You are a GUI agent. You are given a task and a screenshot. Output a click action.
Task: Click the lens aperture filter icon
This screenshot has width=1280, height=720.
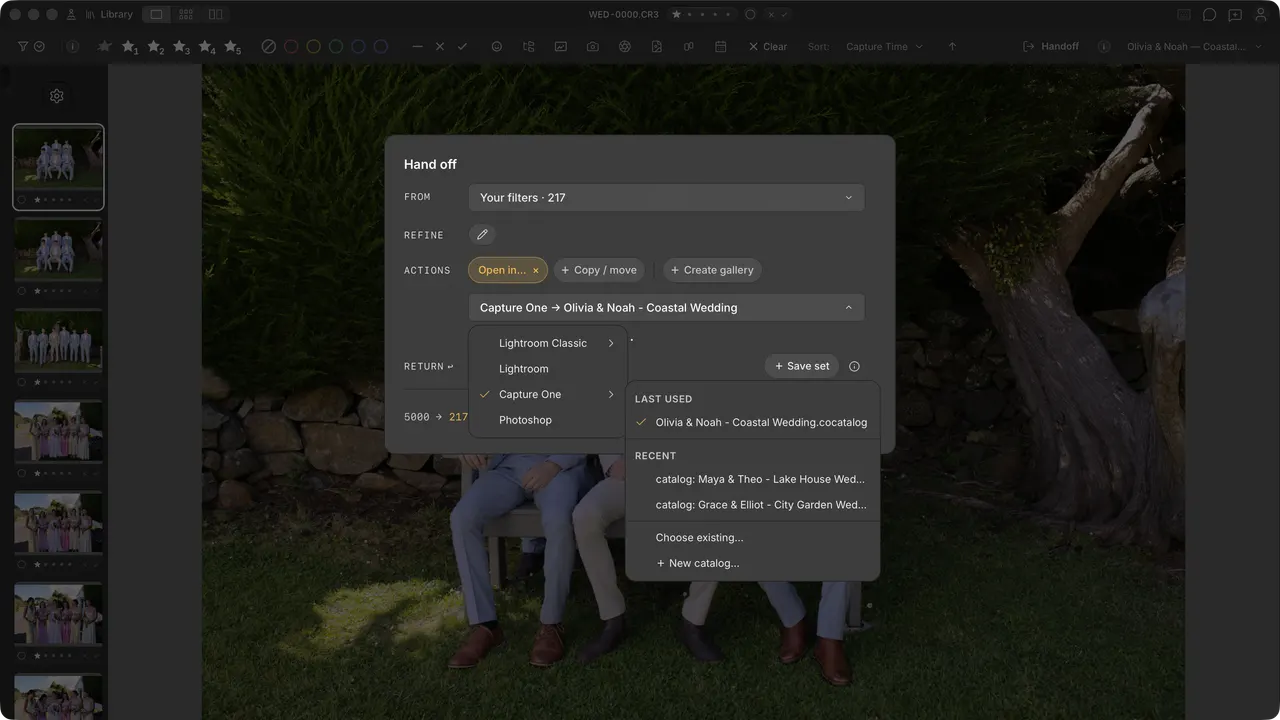pos(625,47)
